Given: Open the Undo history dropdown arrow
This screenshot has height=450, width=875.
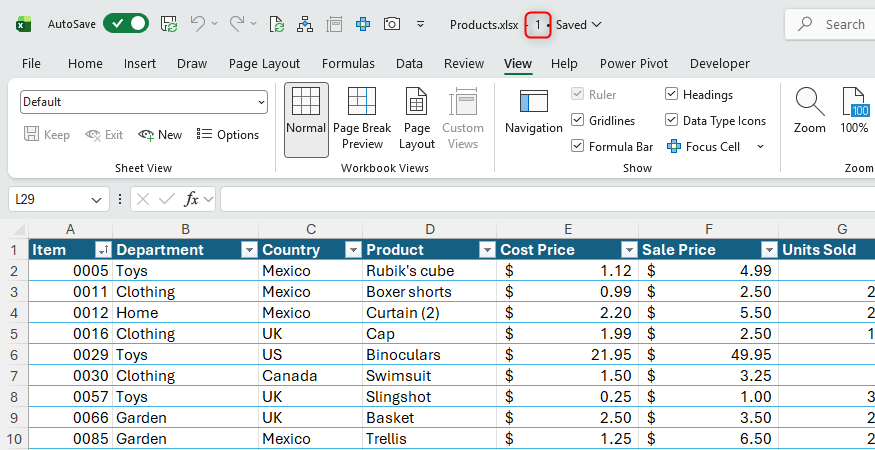Looking at the screenshot, I should [215, 24].
